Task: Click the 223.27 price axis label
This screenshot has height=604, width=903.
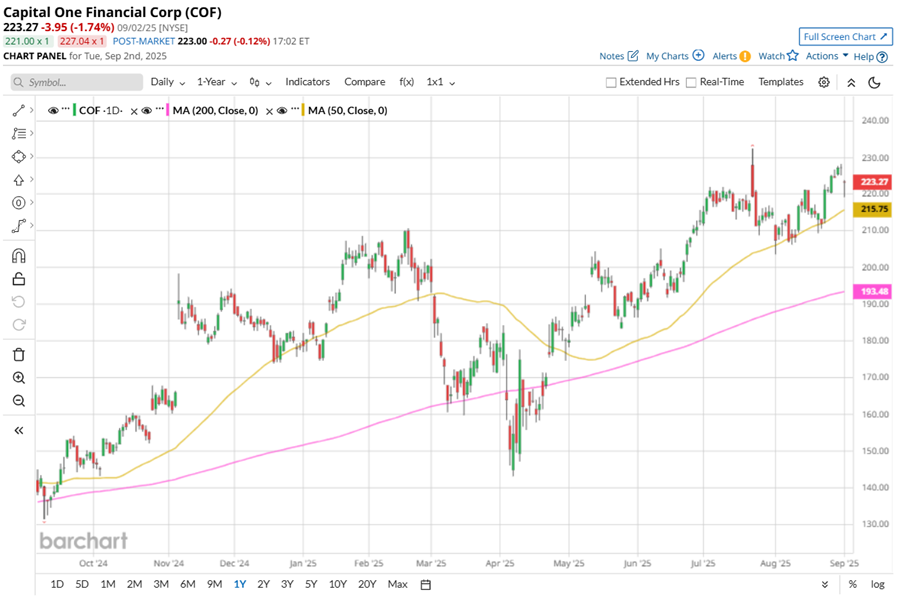Action: 872,182
